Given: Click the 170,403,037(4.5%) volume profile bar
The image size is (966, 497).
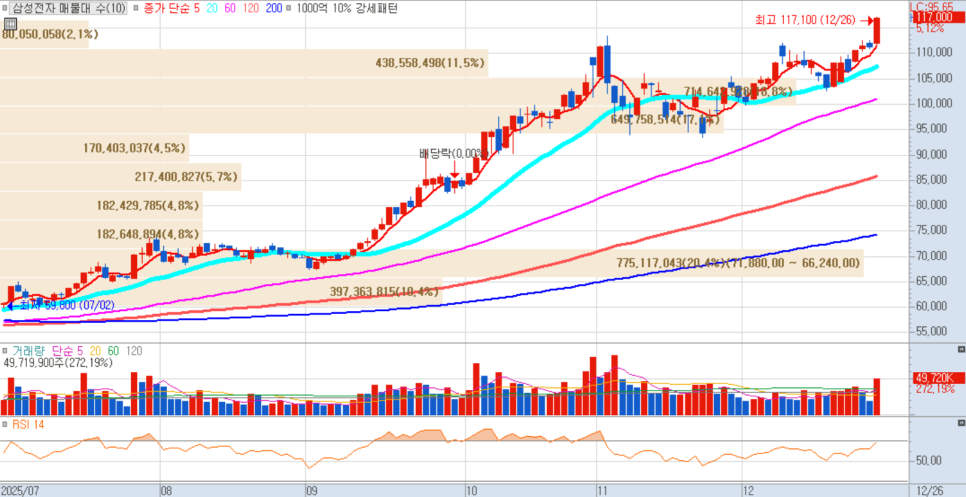Looking at the screenshot, I should pyautogui.click(x=94, y=148).
